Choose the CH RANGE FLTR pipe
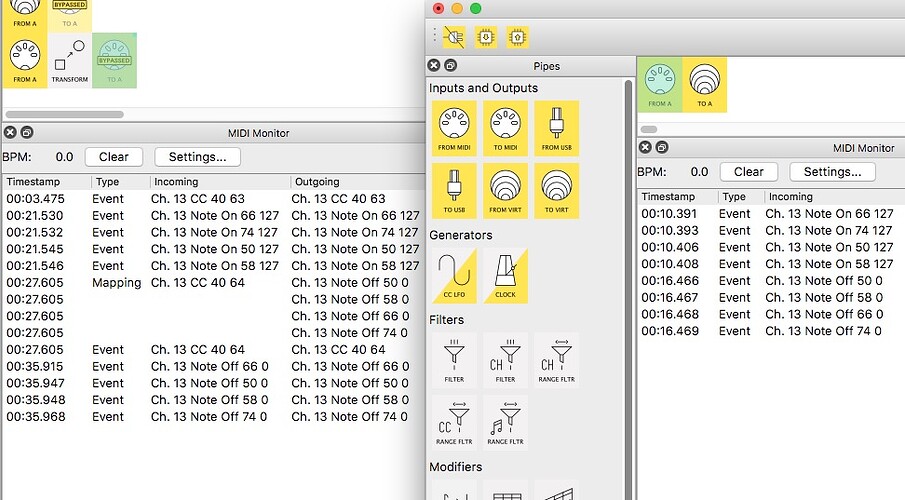Image resolution: width=905 pixels, height=500 pixels. (x=556, y=360)
